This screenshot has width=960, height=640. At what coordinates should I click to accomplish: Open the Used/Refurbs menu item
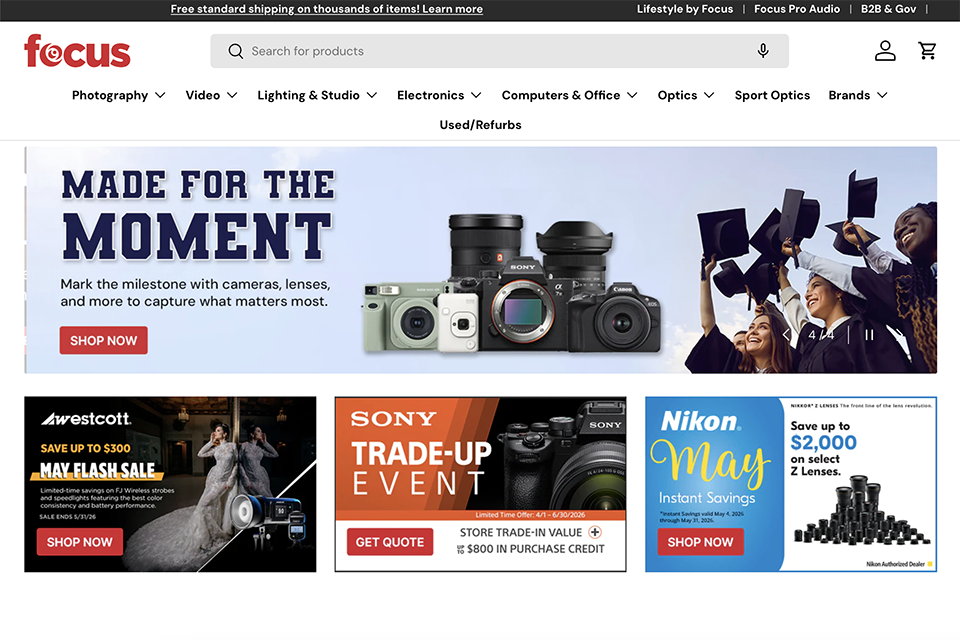pyautogui.click(x=481, y=125)
